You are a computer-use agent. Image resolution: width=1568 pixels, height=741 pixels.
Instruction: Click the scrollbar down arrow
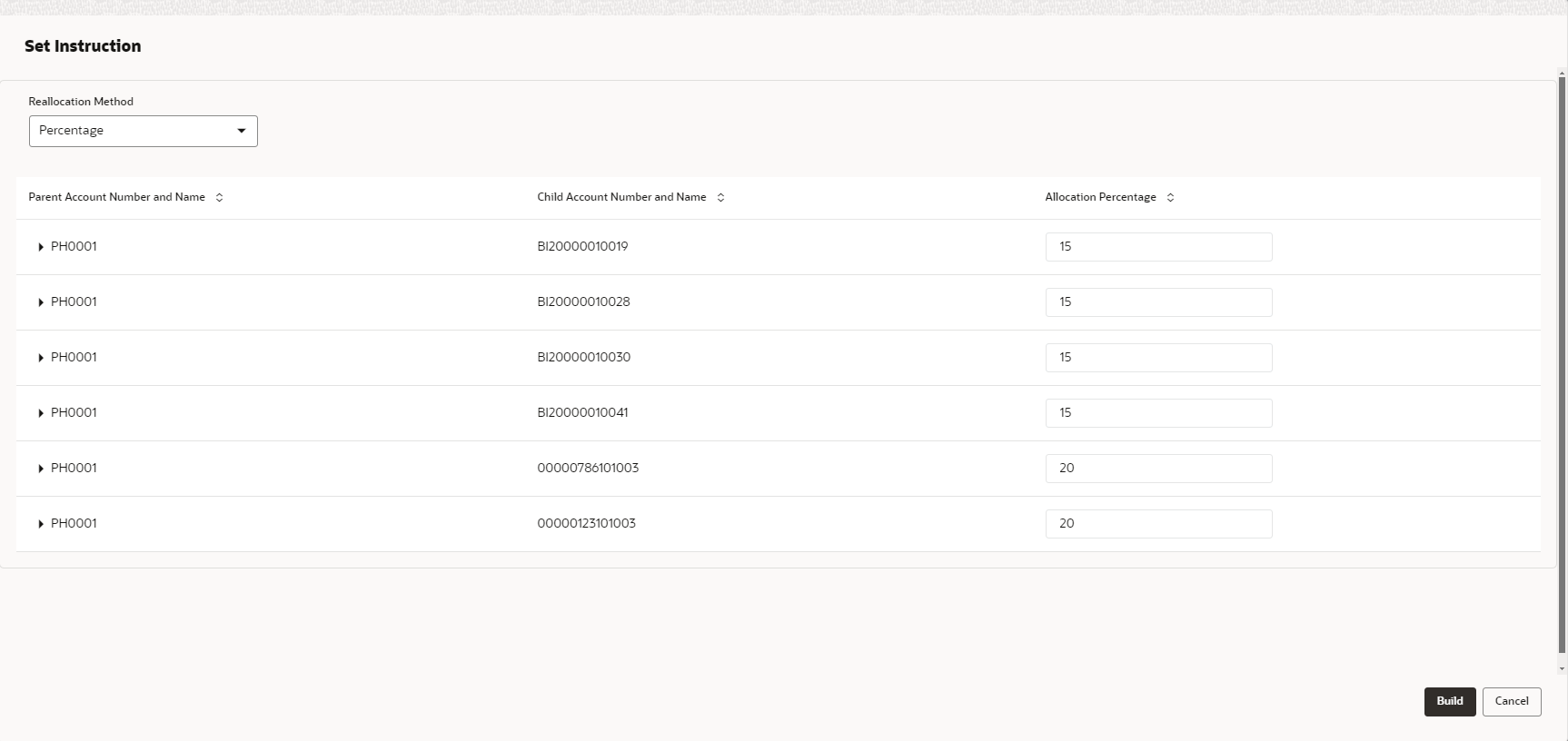1562,669
